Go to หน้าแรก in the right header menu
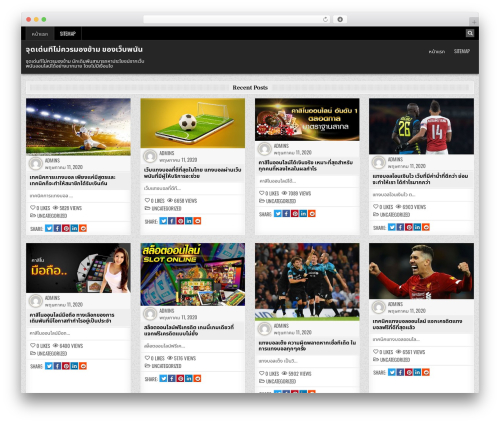Screen dimensions: 500x423 pyautogui.click(x=437, y=51)
